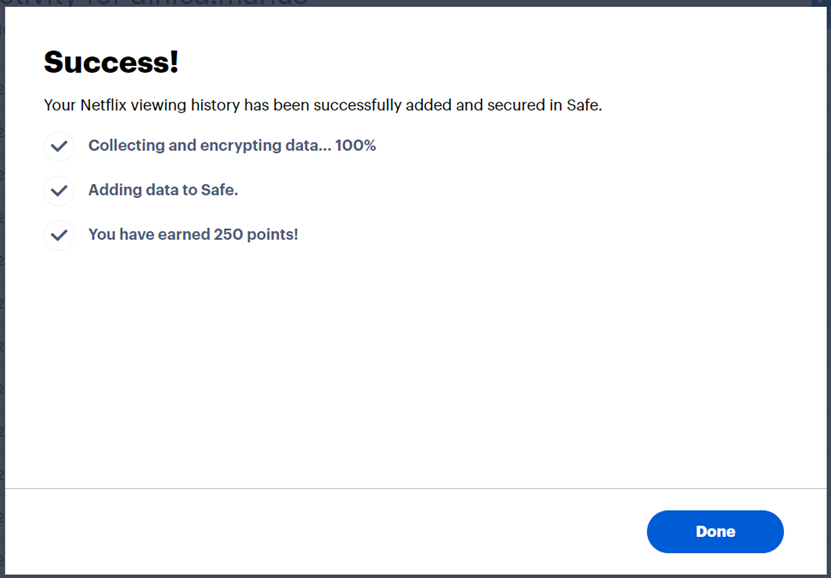831x578 pixels.
Task: Select the 'You have earned 250 points!' line
Action: pyautogui.click(x=193, y=235)
